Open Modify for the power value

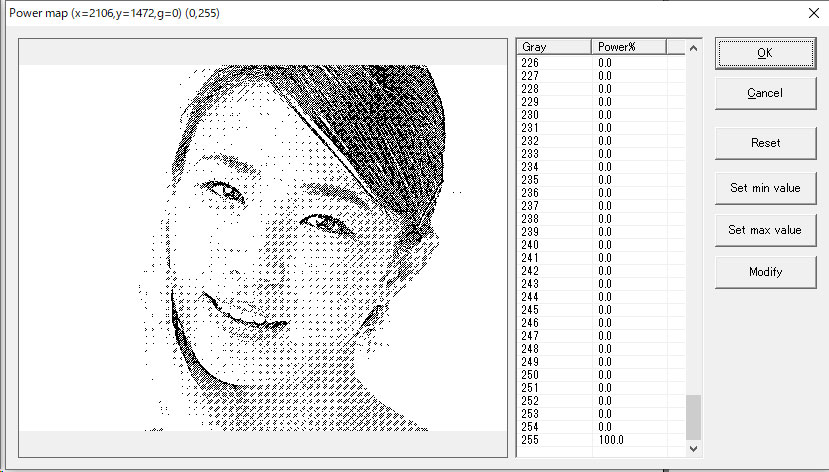pos(765,272)
